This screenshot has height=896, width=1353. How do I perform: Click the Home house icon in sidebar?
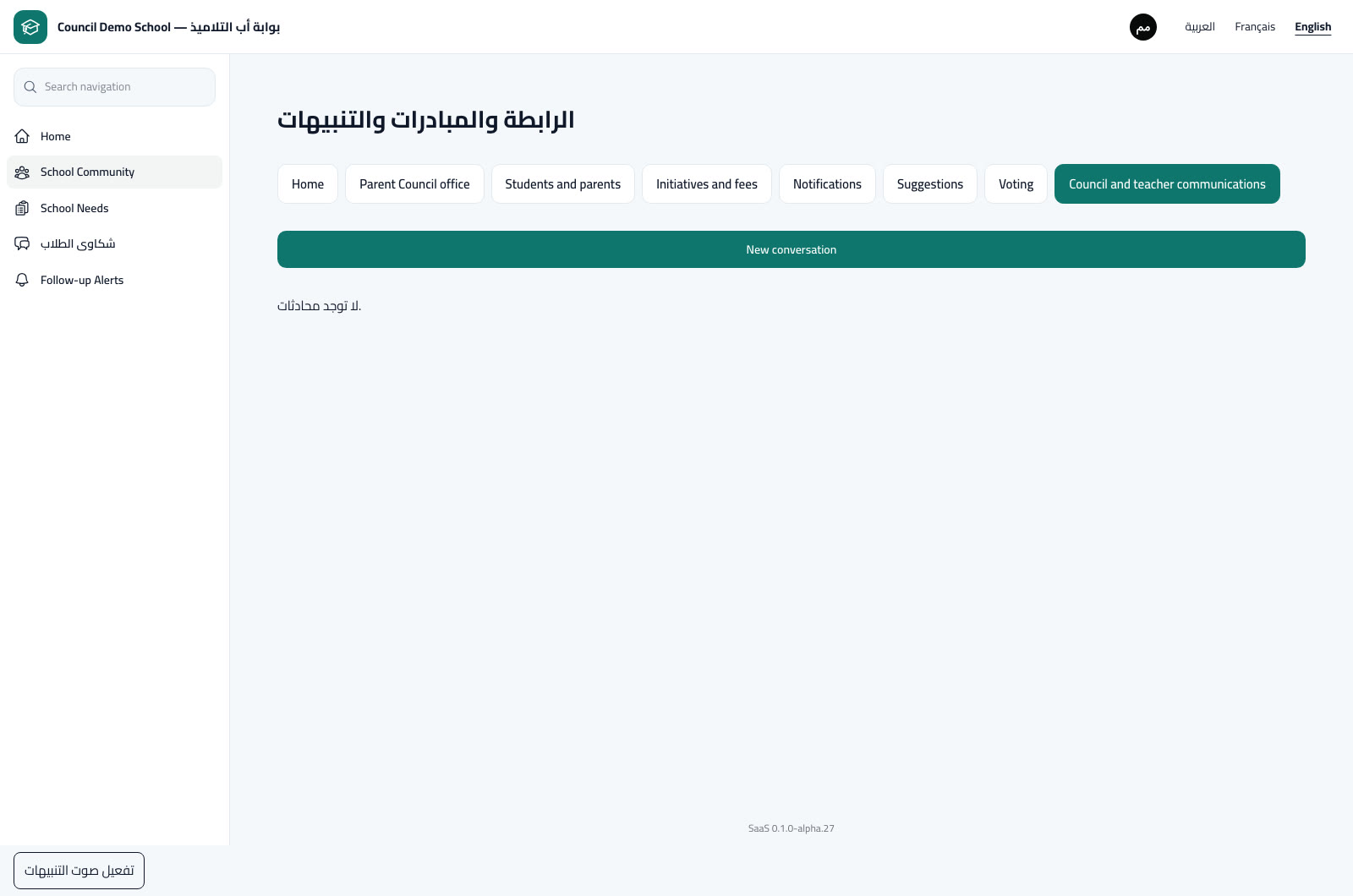(x=22, y=136)
